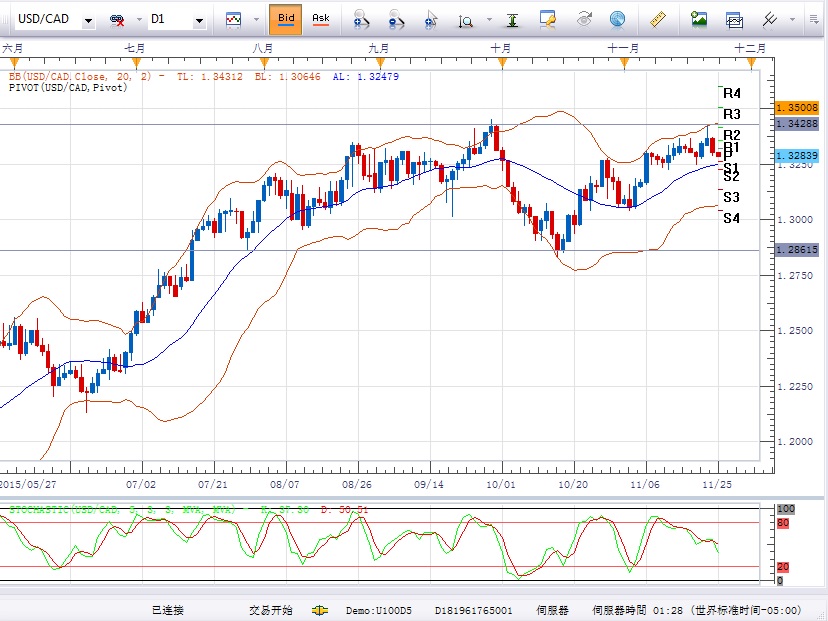The image size is (828, 621).
Task: Click the 伺服器時間 01:28 server time entry
Action: point(697,610)
